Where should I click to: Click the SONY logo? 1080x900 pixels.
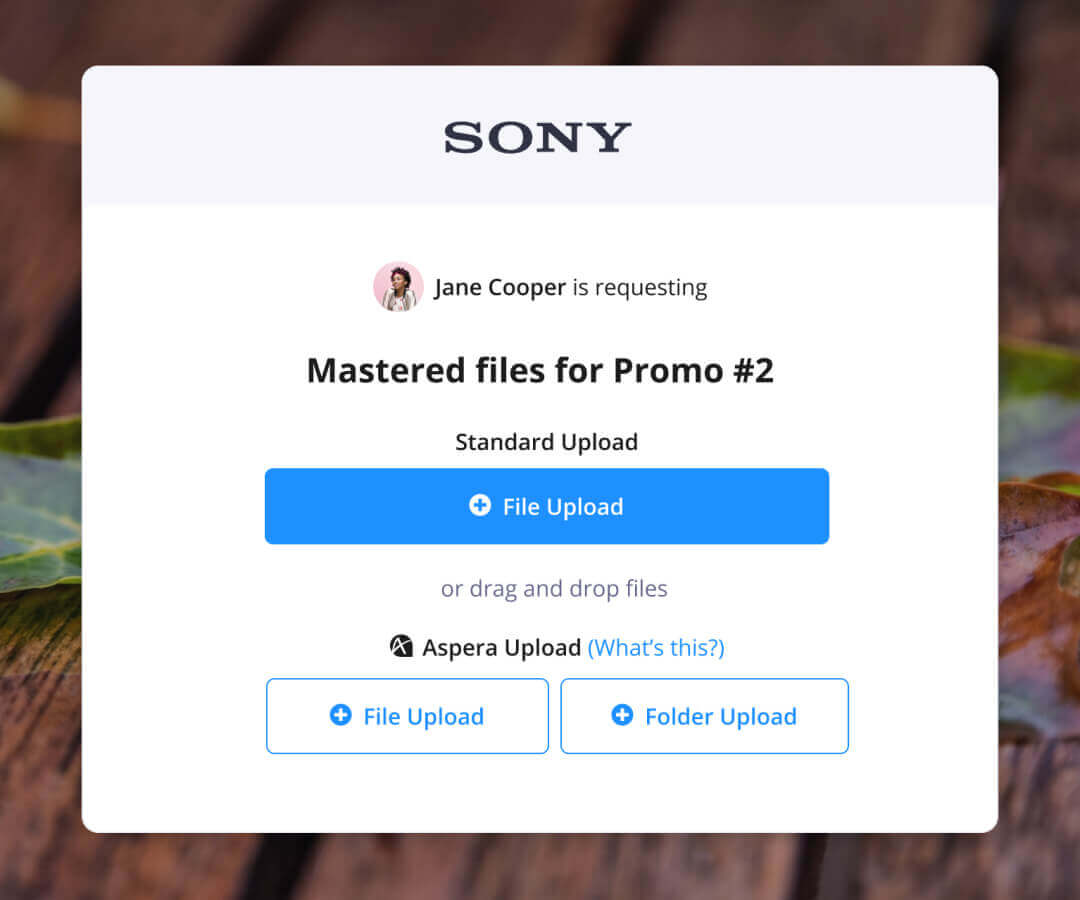coord(539,137)
